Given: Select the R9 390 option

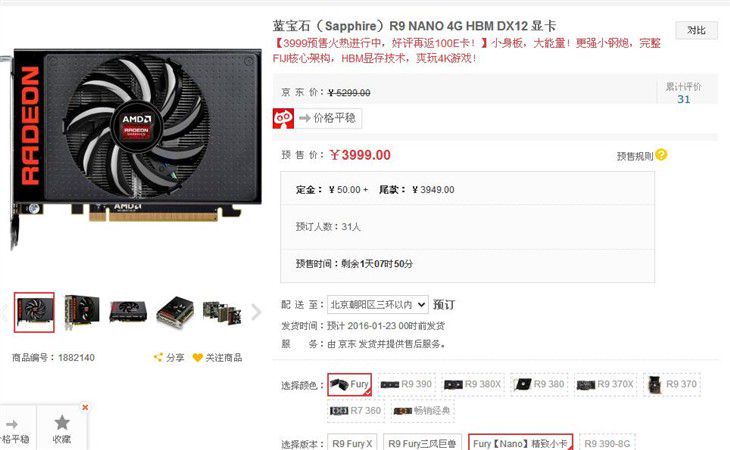Looking at the screenshot, I should pos(406,384).
